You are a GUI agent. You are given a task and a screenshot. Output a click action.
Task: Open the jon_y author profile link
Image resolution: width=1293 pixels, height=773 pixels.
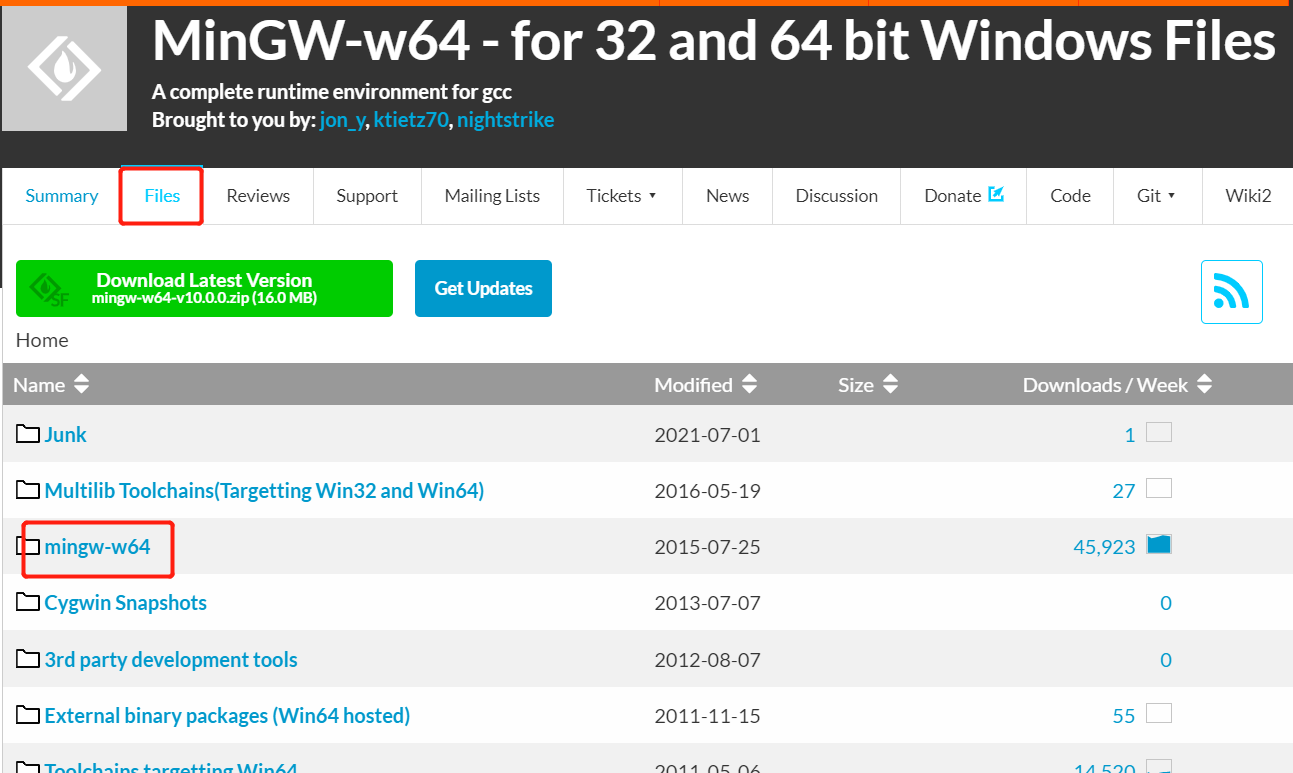(x=342, y=121)
